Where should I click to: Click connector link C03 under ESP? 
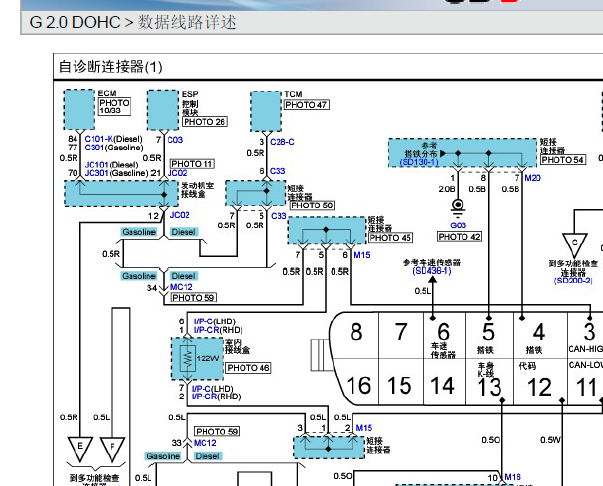tap(175, 140)
